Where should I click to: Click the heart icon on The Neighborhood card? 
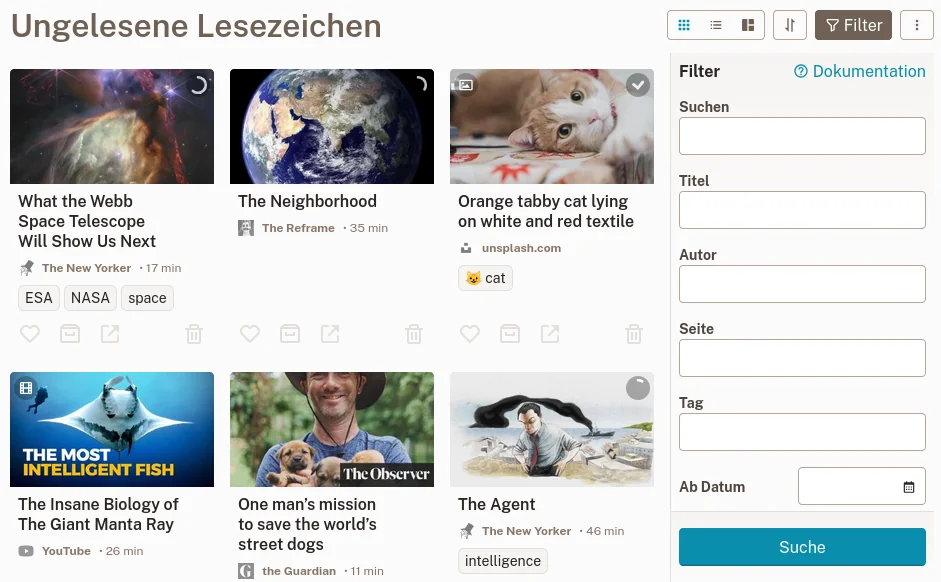coord(250,334)
